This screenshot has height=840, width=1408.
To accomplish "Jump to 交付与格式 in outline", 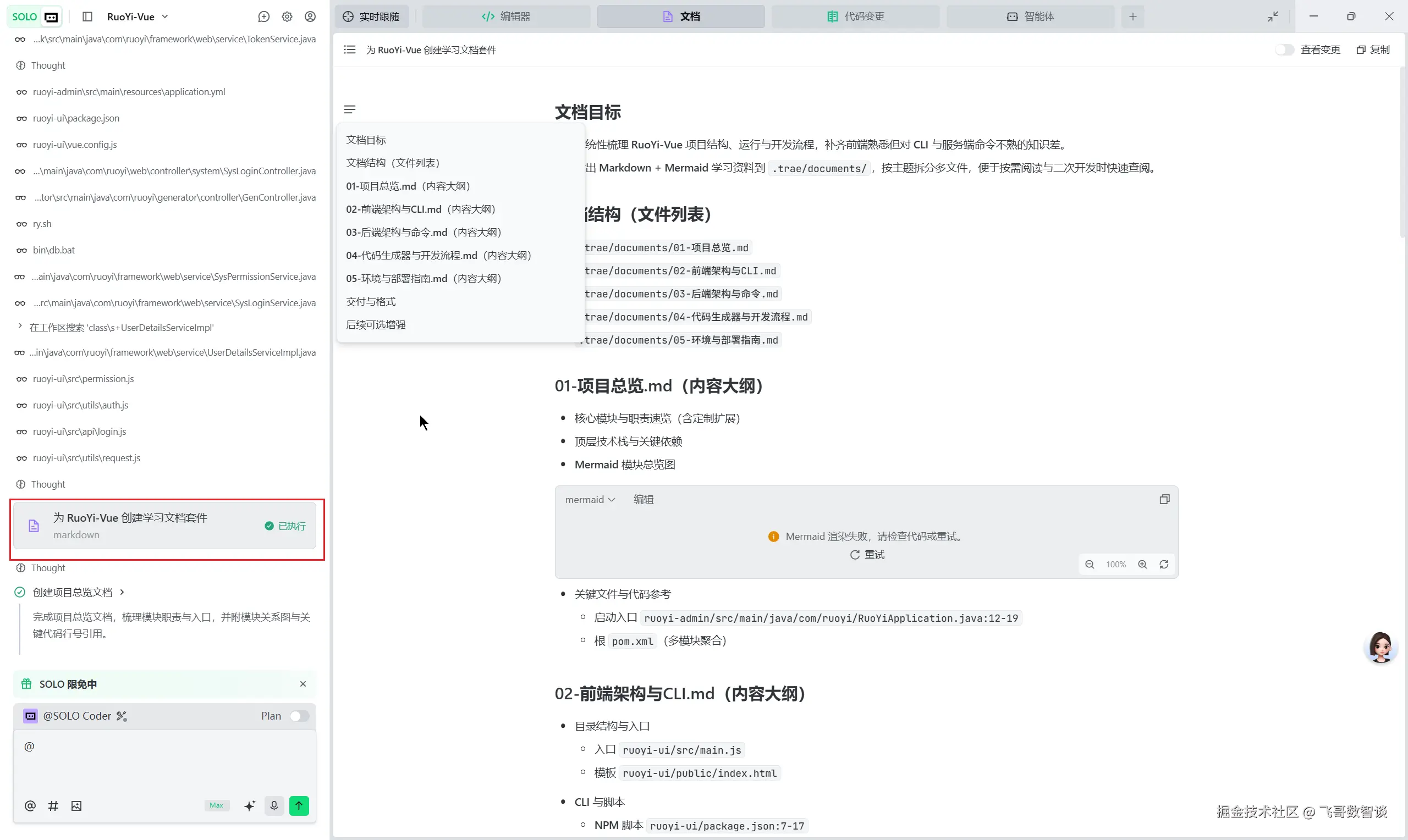I will 371,301.
